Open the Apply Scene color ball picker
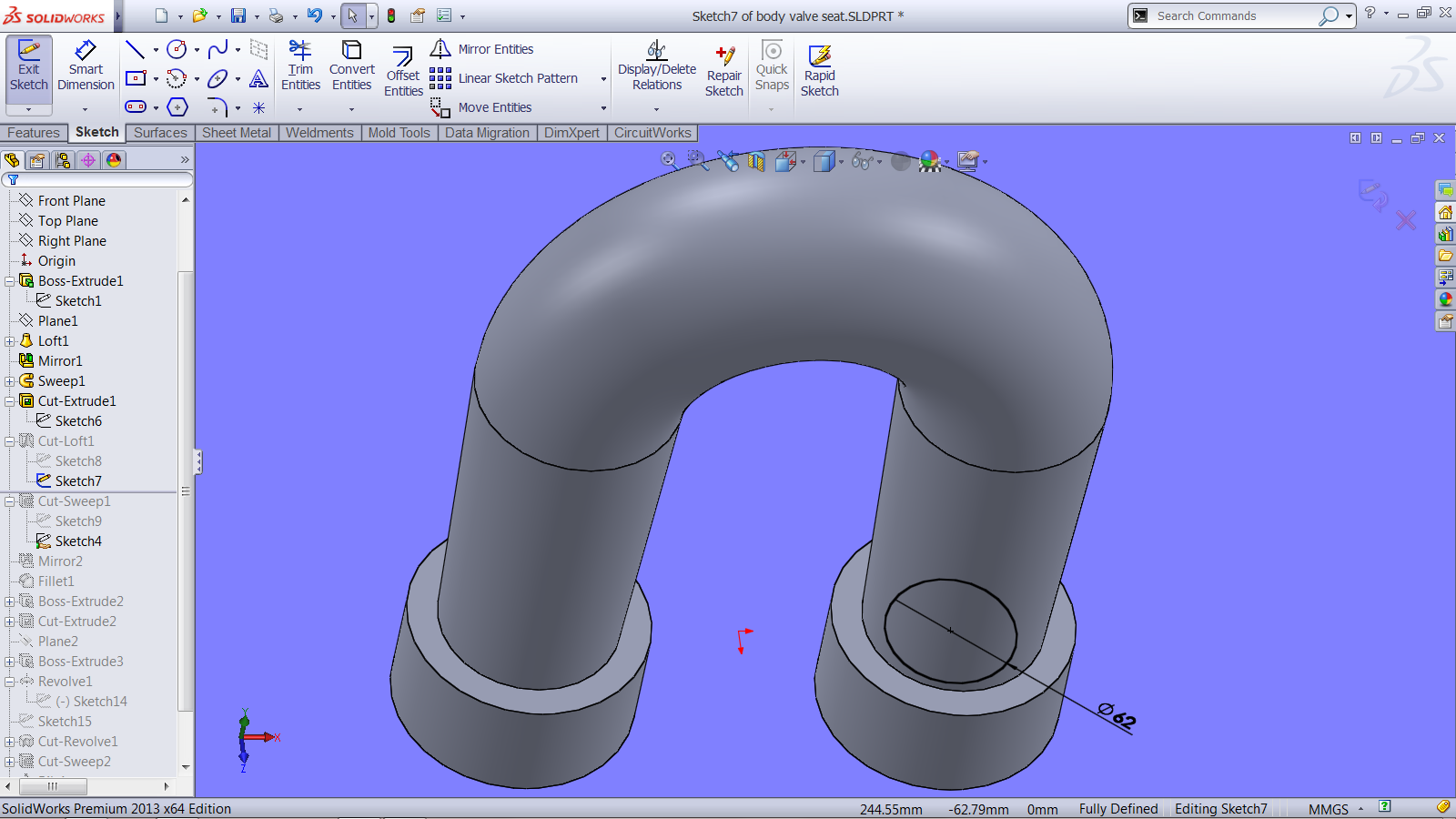Image resolution: width=1456 pixels, height=819 pixels. (x=928, y=161)
